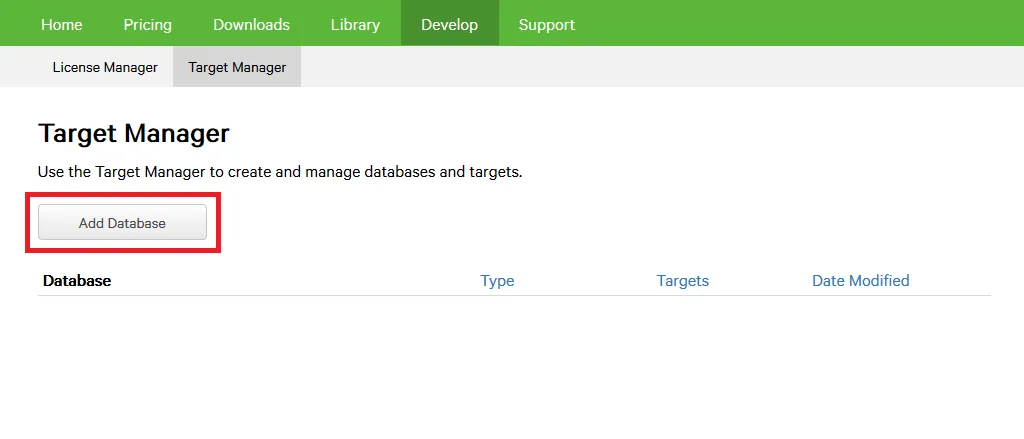
Task: Sort by the Database column header
Action: click(77, 281)
